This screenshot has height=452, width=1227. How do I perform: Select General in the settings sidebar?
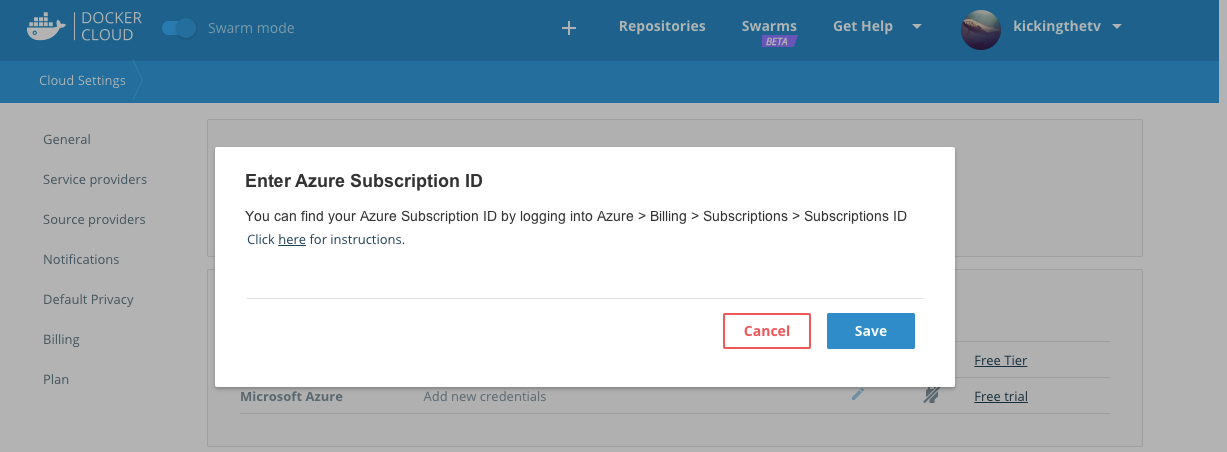point(67,139)
